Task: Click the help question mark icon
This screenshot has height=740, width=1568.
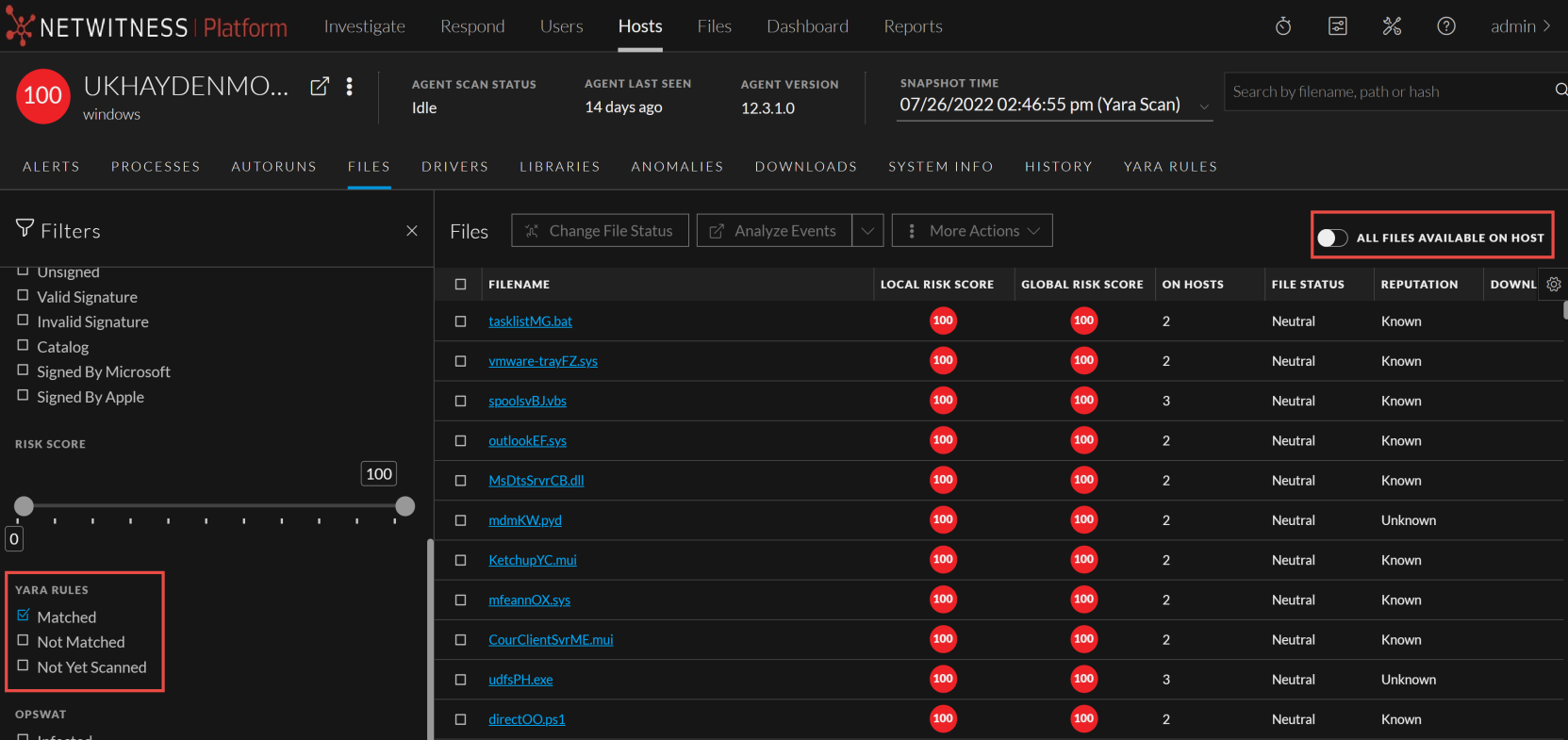Action: point(1445,26)
